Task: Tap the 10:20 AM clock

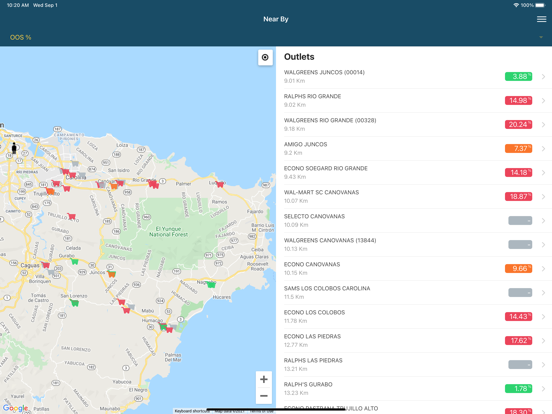Action: pyautogui.click(x=18, y=5)
